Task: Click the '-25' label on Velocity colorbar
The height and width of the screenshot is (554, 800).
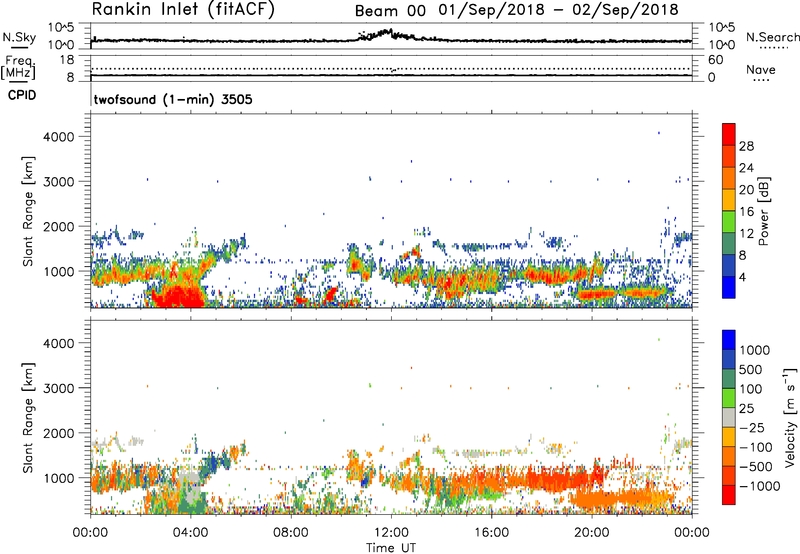Action: click(754, 428)
